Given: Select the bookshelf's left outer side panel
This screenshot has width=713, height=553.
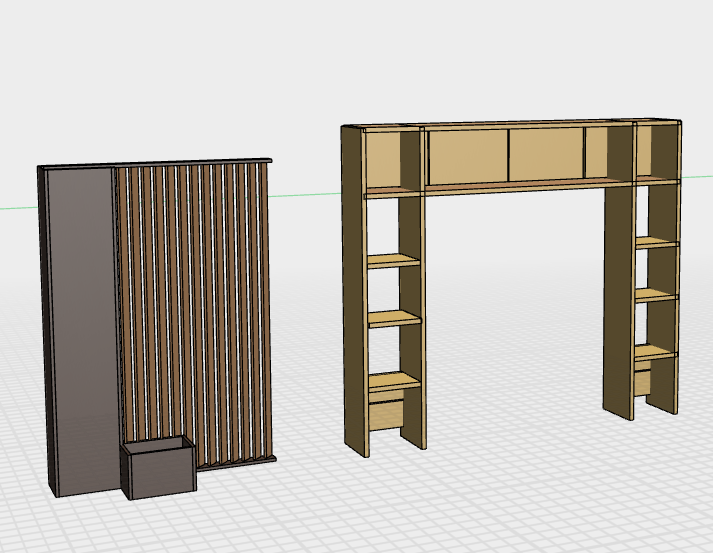Looking at the screenshot, I should pyautogui.click(x=354, y=291).
